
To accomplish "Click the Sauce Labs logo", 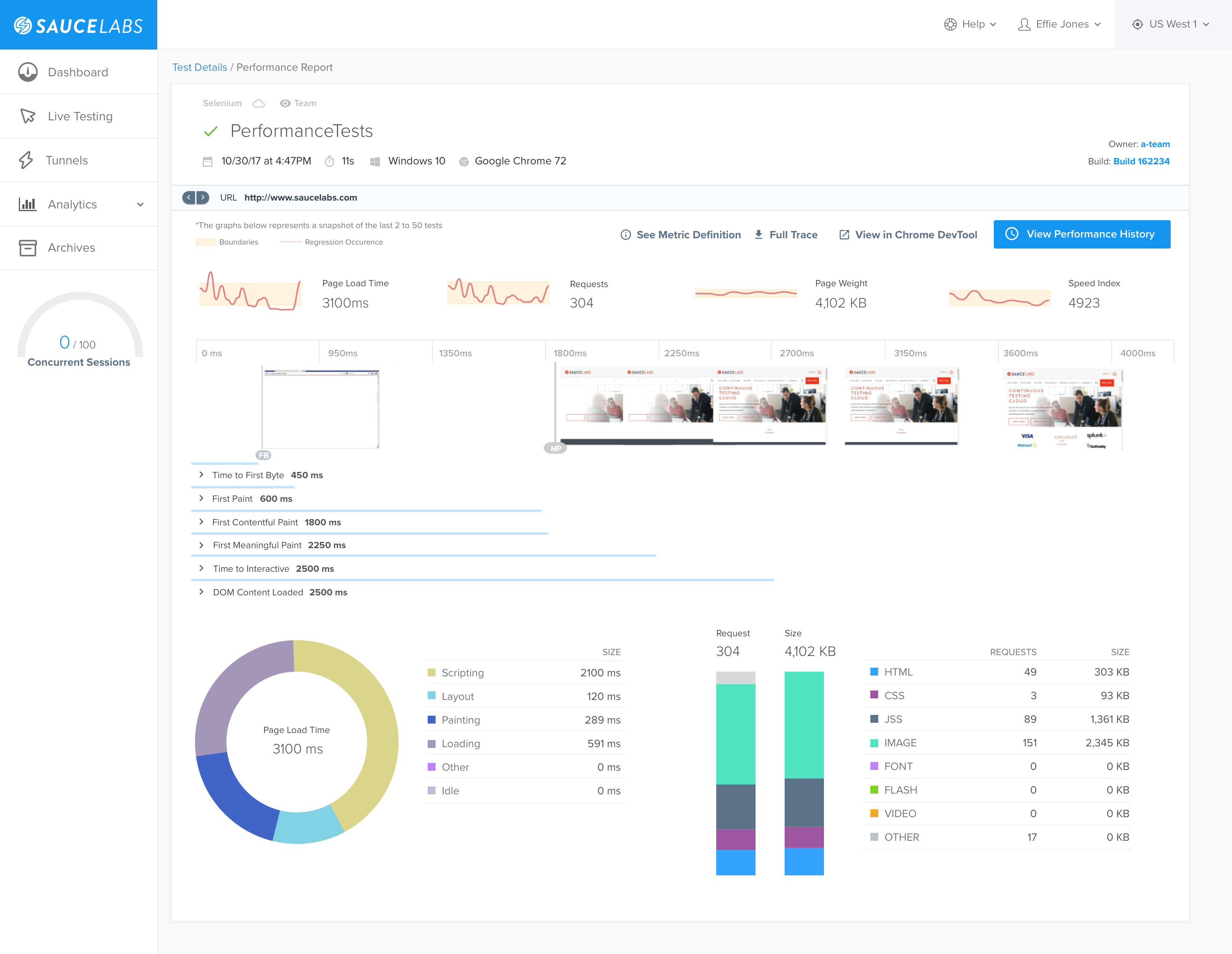I will point(78,26).
